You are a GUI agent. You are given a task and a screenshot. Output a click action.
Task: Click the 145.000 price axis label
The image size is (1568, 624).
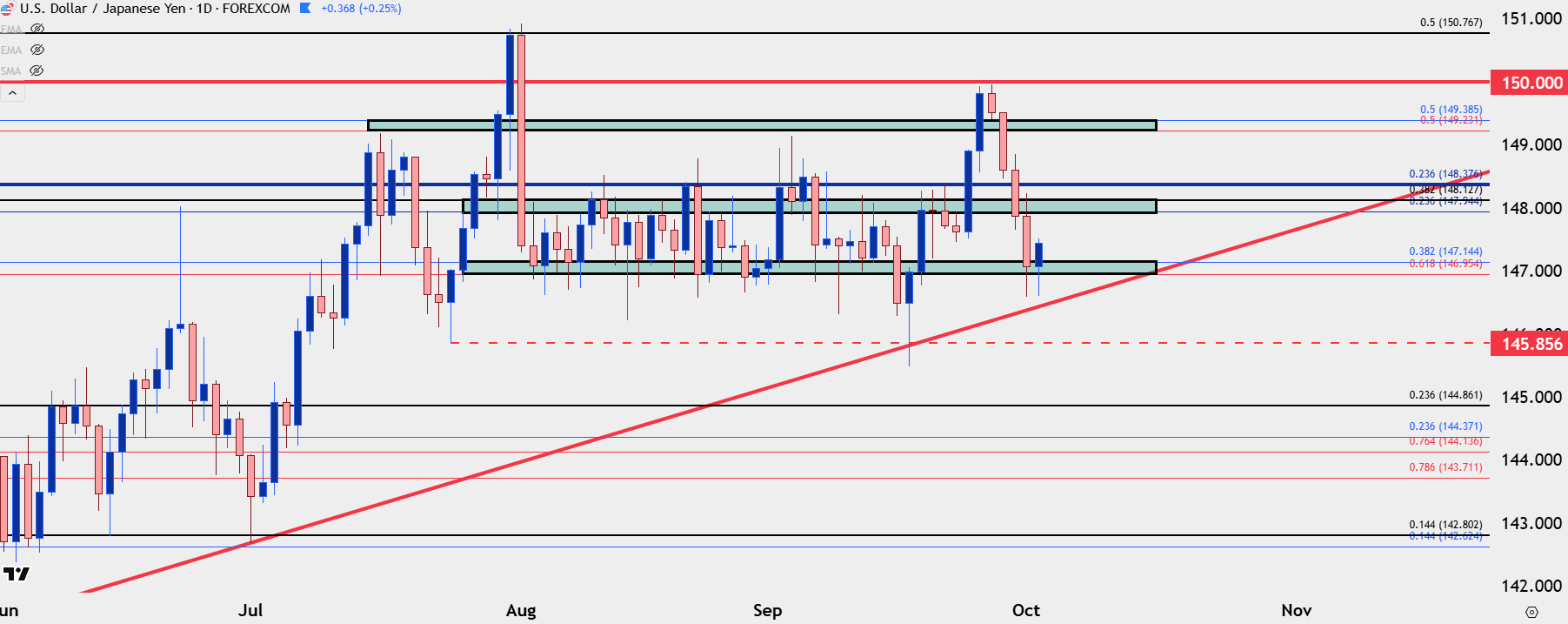(x=1531, y=397)
